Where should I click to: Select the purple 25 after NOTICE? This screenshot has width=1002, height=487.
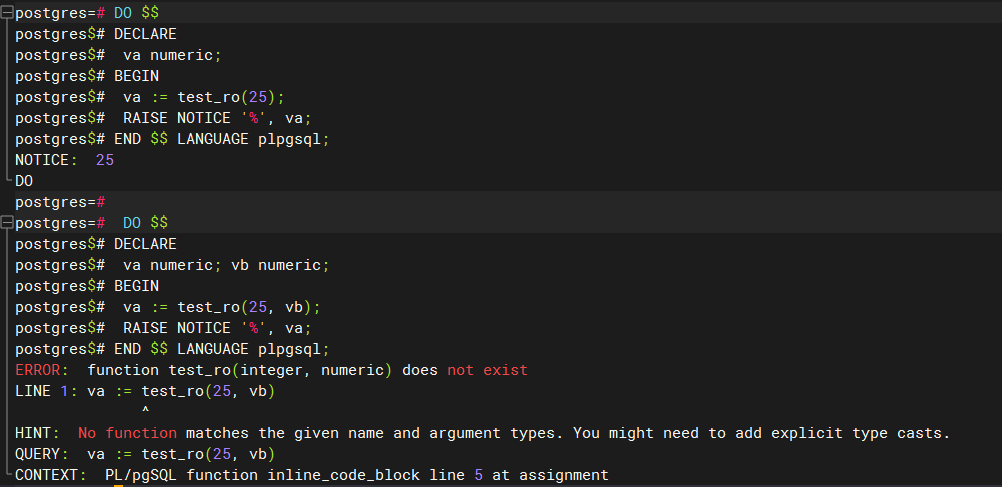click(x=105, y=160)
